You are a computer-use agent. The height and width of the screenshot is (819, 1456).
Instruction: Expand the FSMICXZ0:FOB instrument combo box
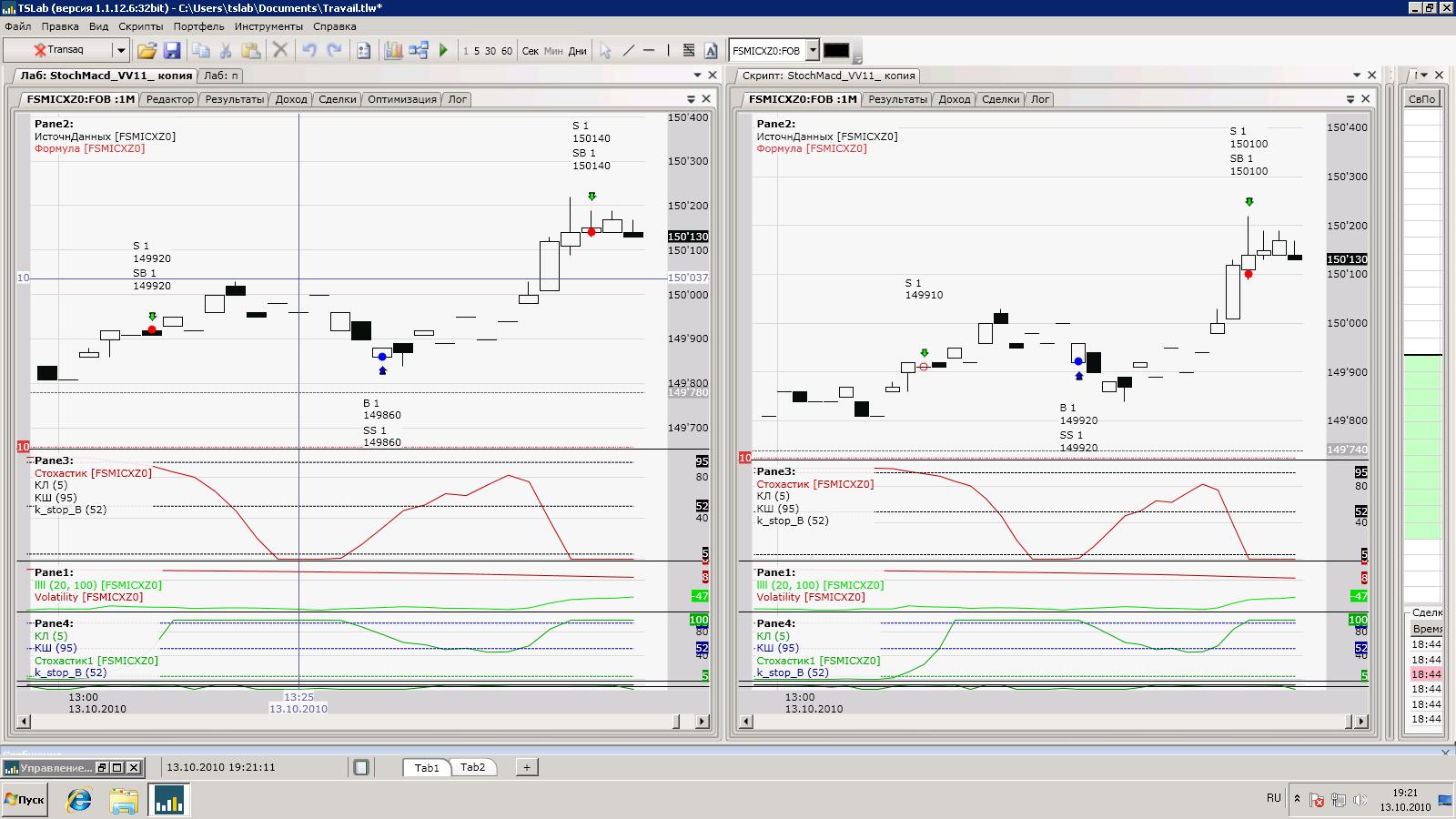[x=813, y=51]
